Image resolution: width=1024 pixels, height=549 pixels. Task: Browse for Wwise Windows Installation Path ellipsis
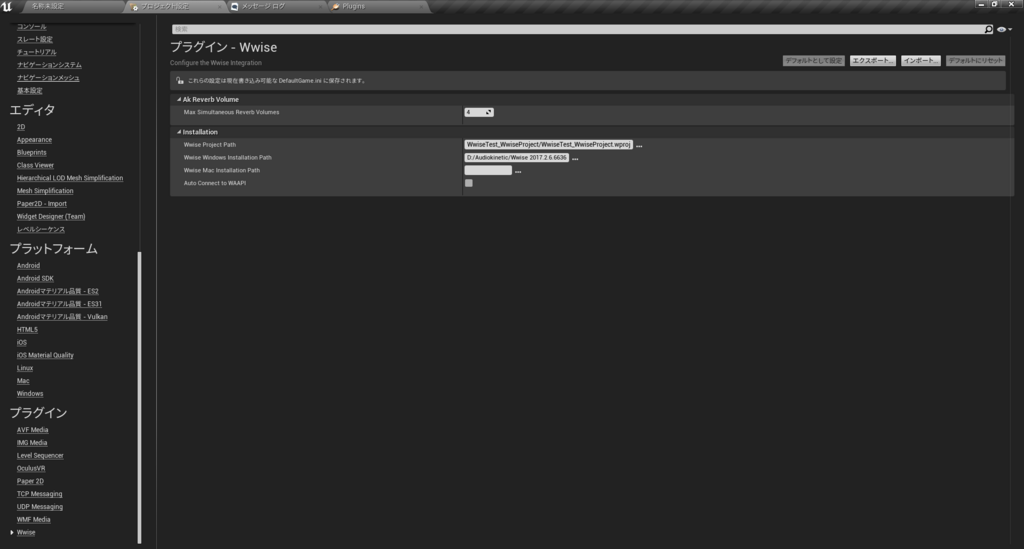click(x=575, y=158)
